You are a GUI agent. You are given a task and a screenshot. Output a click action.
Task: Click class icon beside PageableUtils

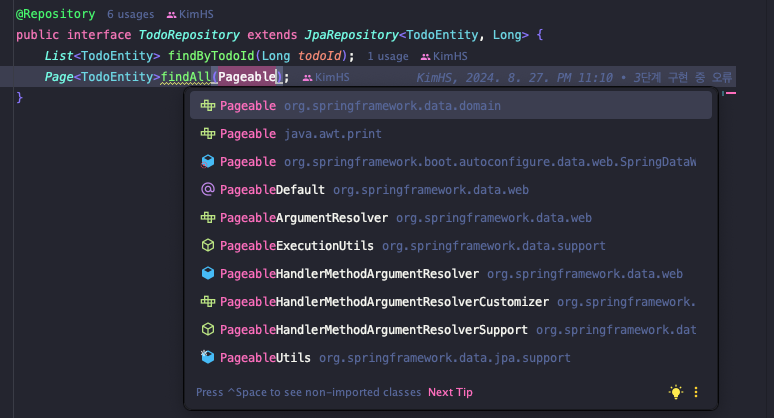[208, 357]
